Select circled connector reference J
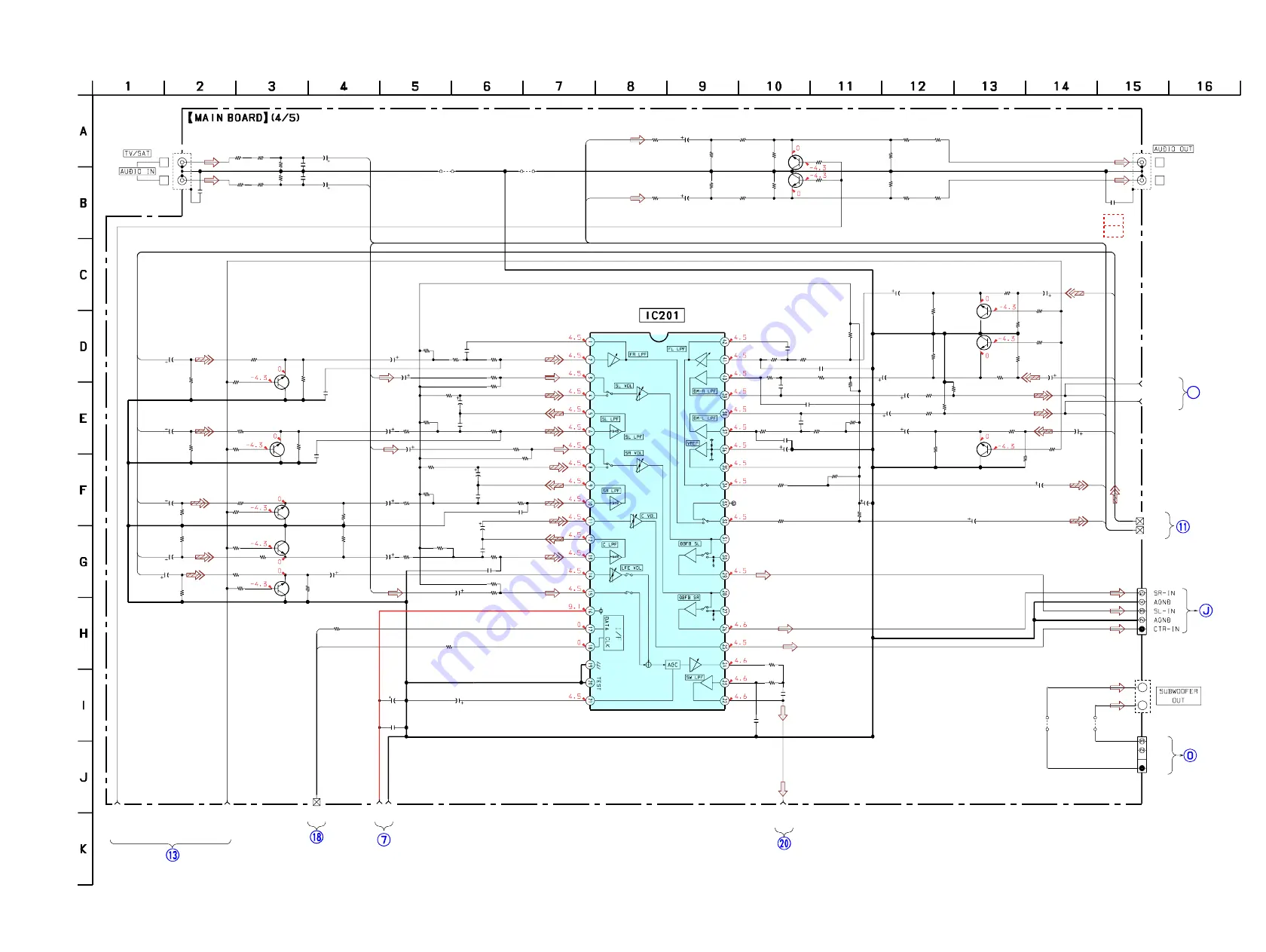 coord(1206,611)
